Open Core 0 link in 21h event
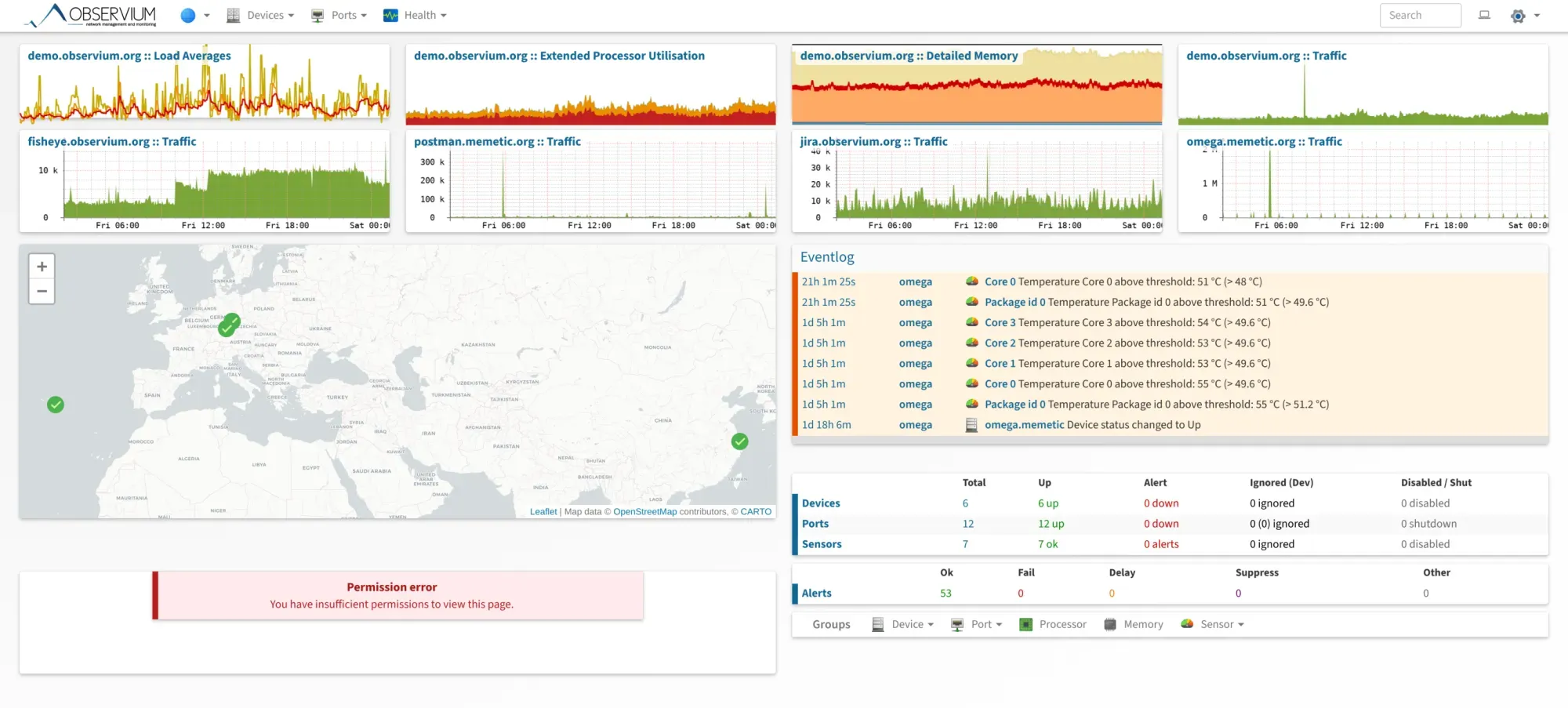 coord(1000,281)
